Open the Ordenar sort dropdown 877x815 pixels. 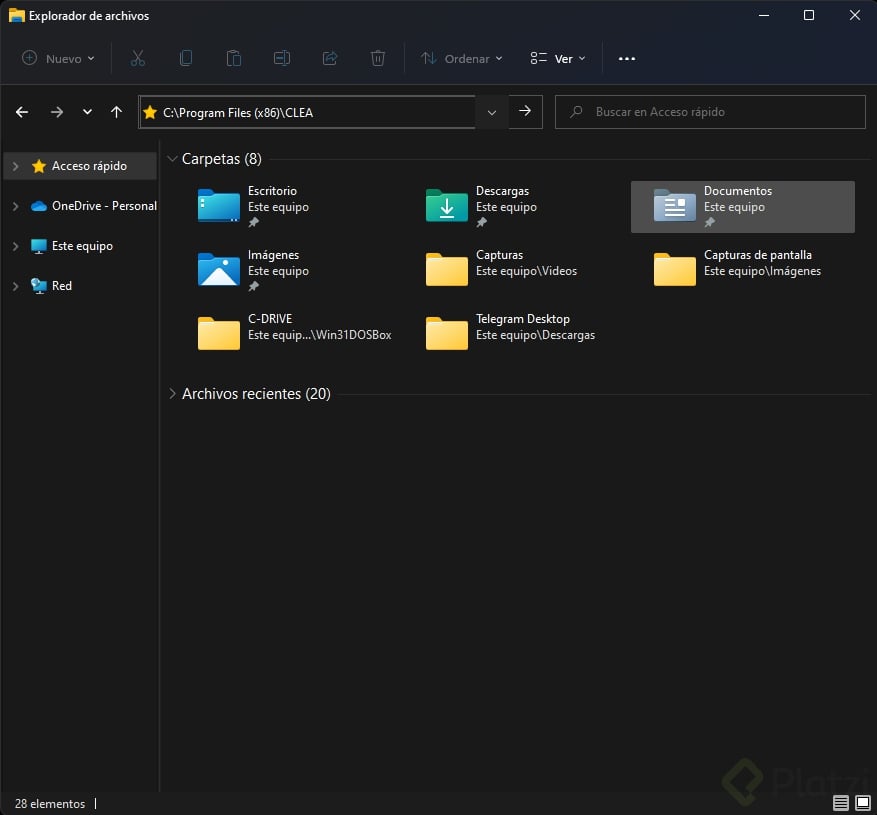[x=462, y=58]
